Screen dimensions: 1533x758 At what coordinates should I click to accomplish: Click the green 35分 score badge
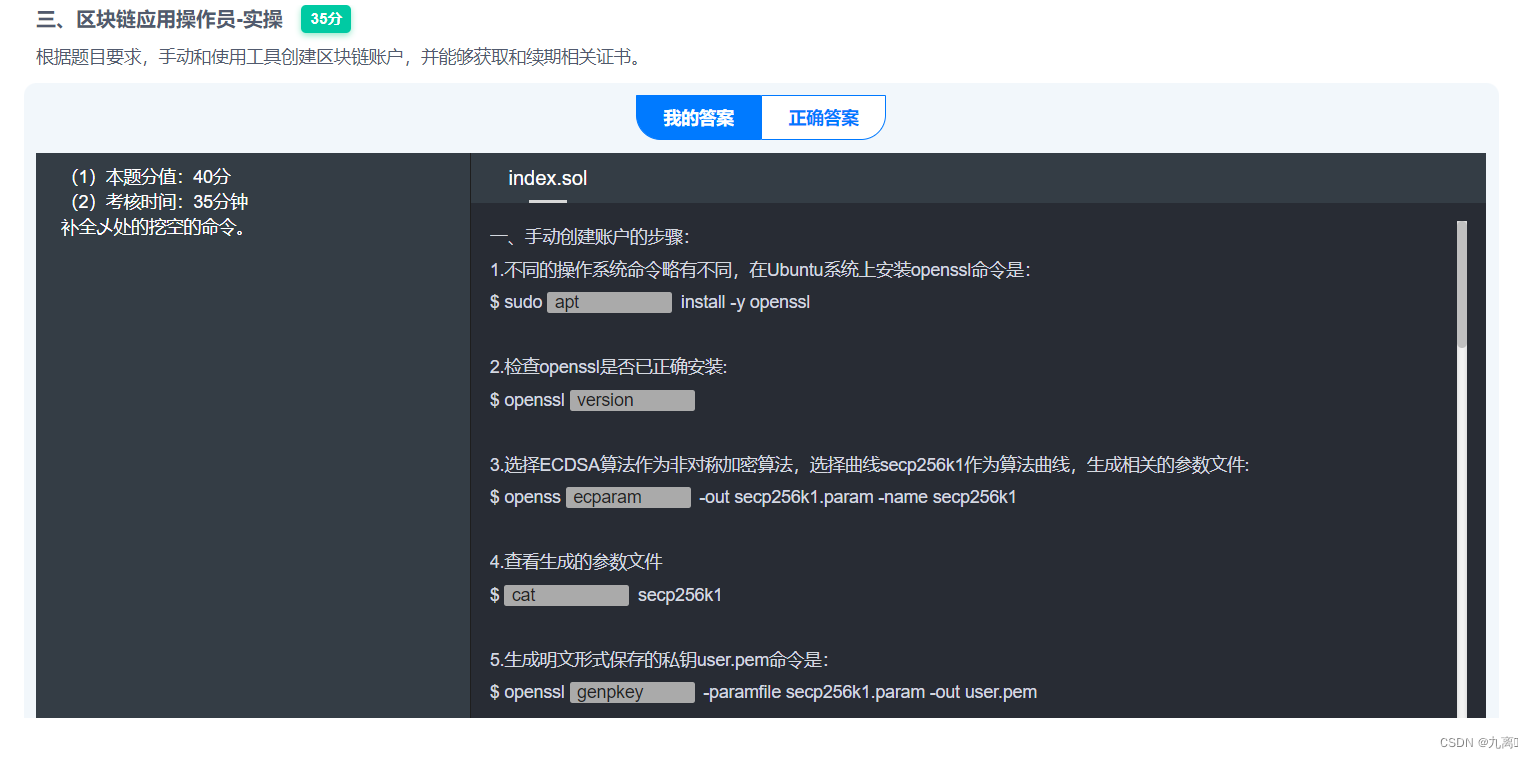click(325, 19)
